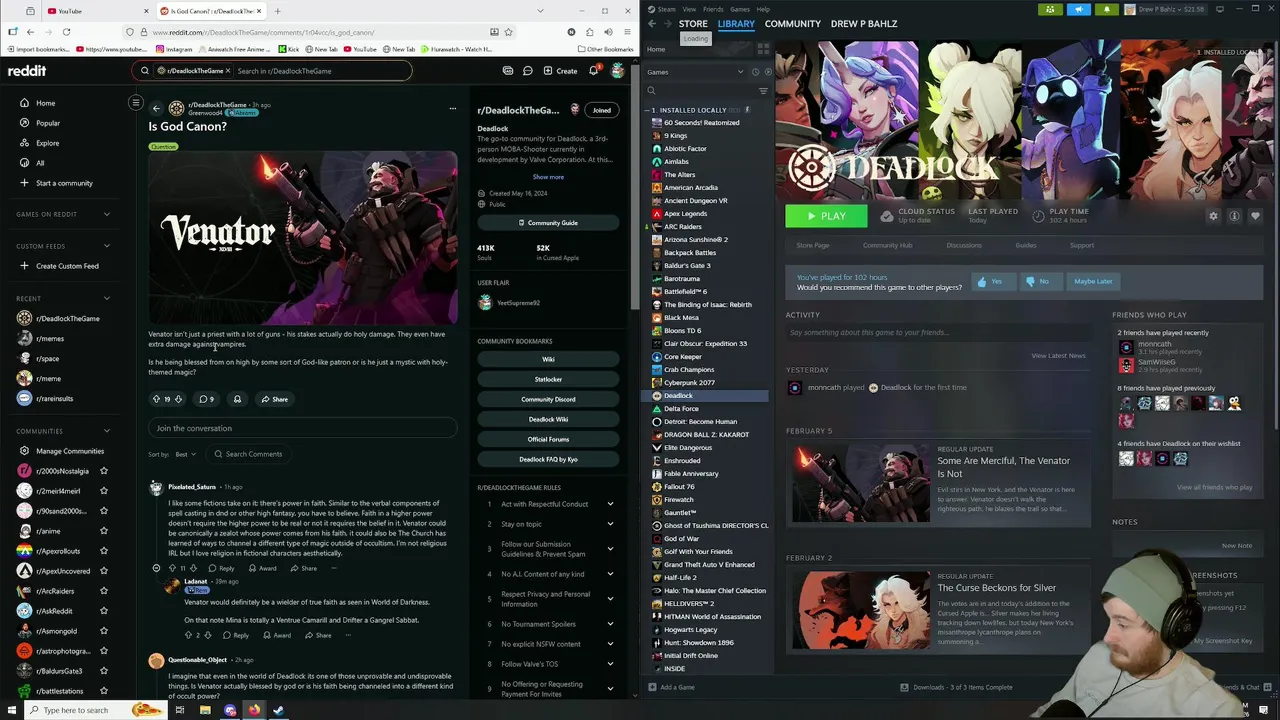
Task: Expand rule 1 Act with Respectful Conduct
Action: [610, 504]
